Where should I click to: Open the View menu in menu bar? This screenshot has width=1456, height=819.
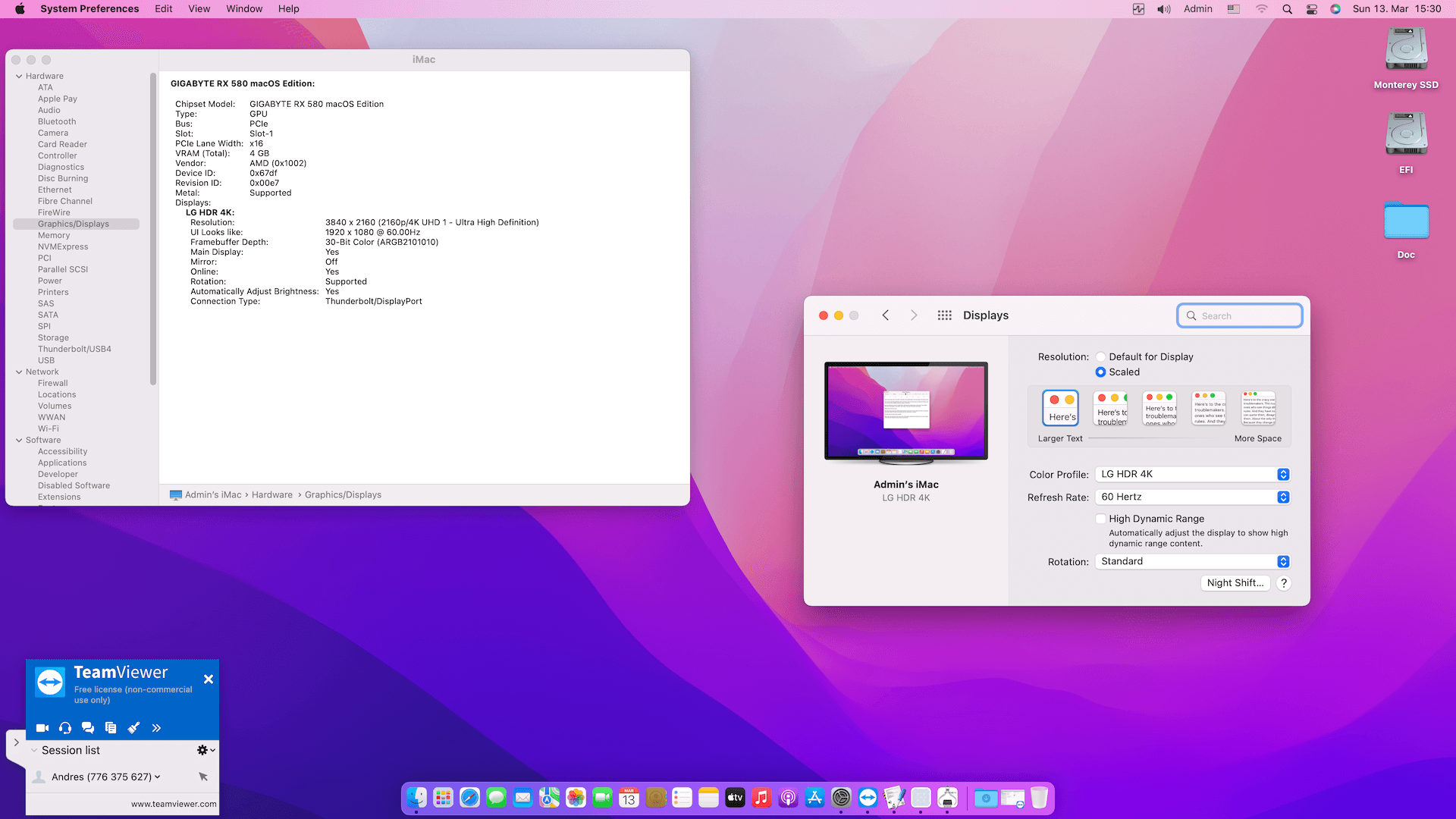click(199, 9)
